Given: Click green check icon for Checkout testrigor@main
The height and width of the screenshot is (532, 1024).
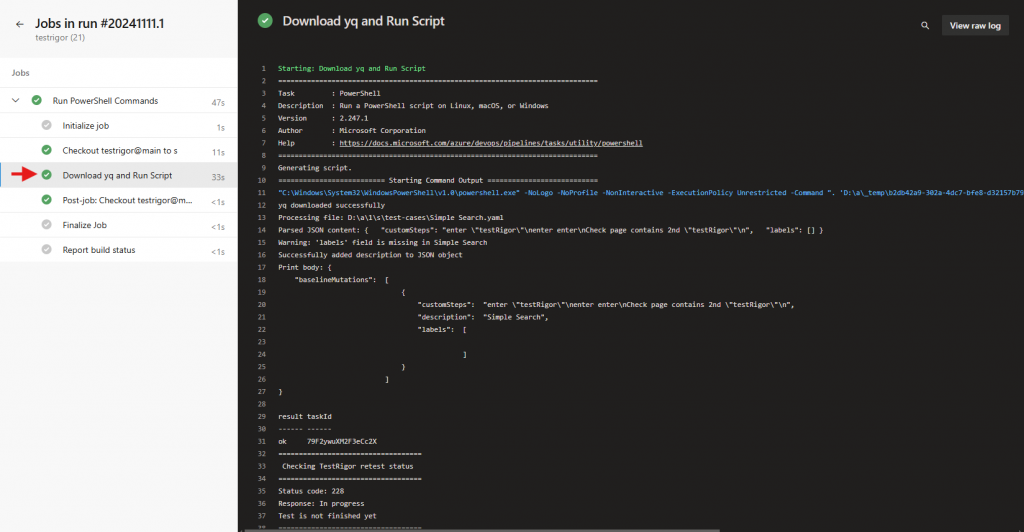Looking at the screenshot, I should (46, 150).
